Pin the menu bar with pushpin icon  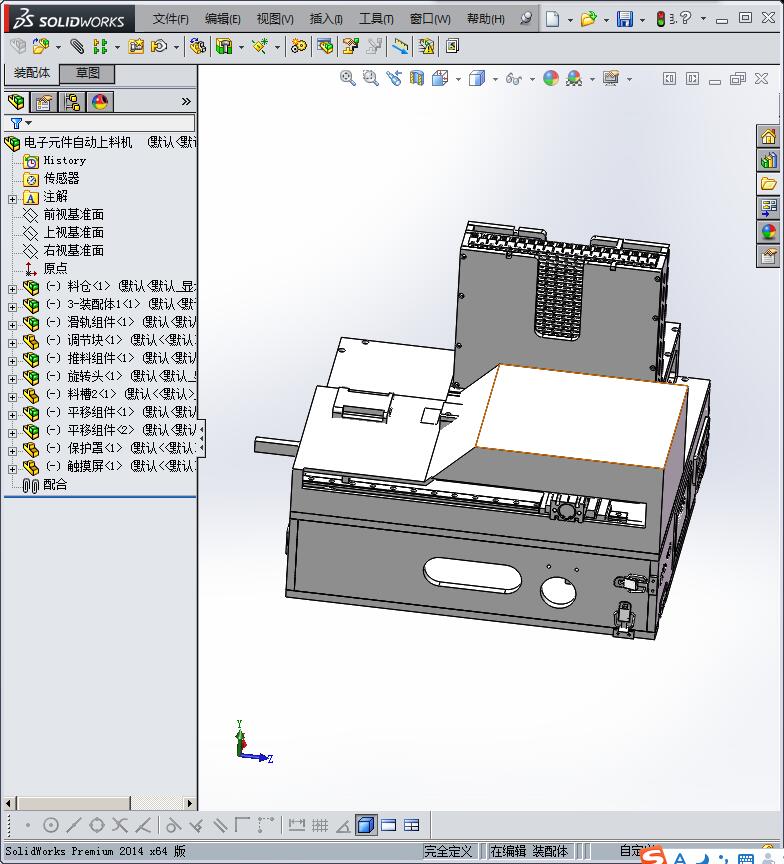(526, 19)
